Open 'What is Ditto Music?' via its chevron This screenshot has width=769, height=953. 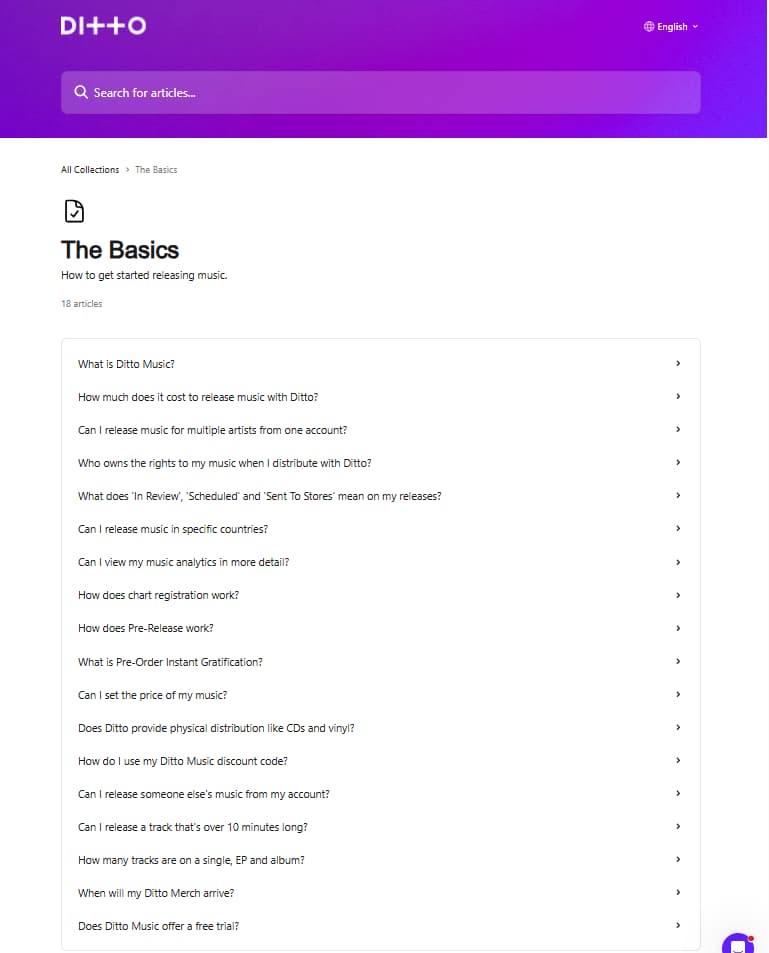click(677, 363)
